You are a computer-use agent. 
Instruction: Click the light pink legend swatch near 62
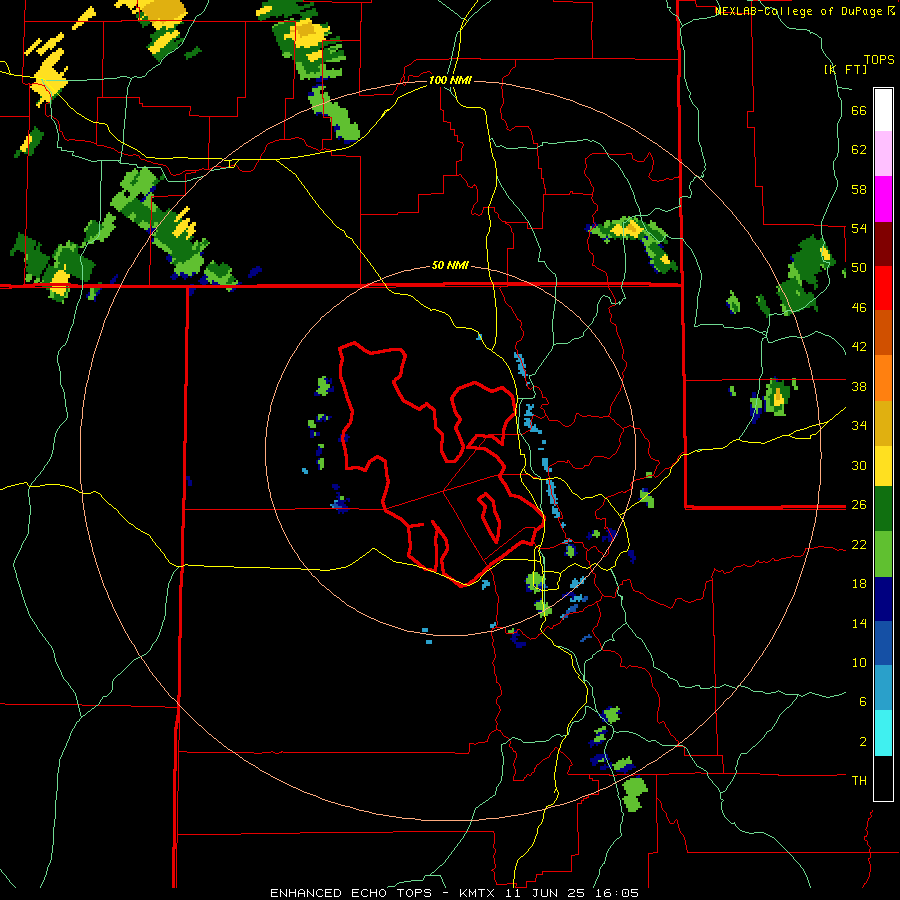coord(883,153)
